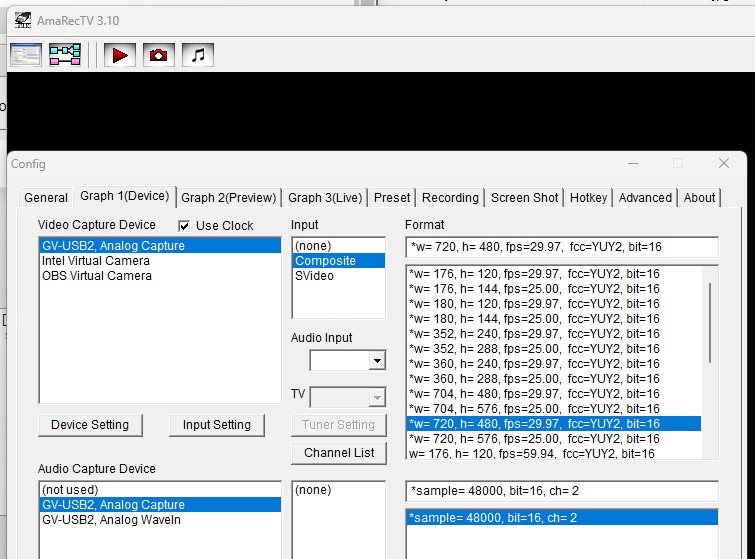Open the Recording tab
Image resolution: width=755 pixels, height=559 pixels.
[450, 198]
